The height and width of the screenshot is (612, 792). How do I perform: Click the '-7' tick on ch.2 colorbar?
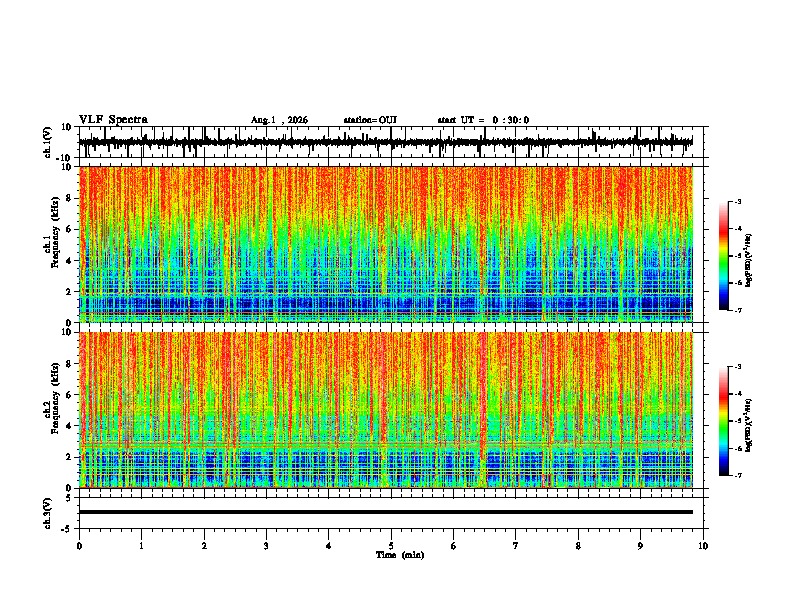tap(738, 476)
